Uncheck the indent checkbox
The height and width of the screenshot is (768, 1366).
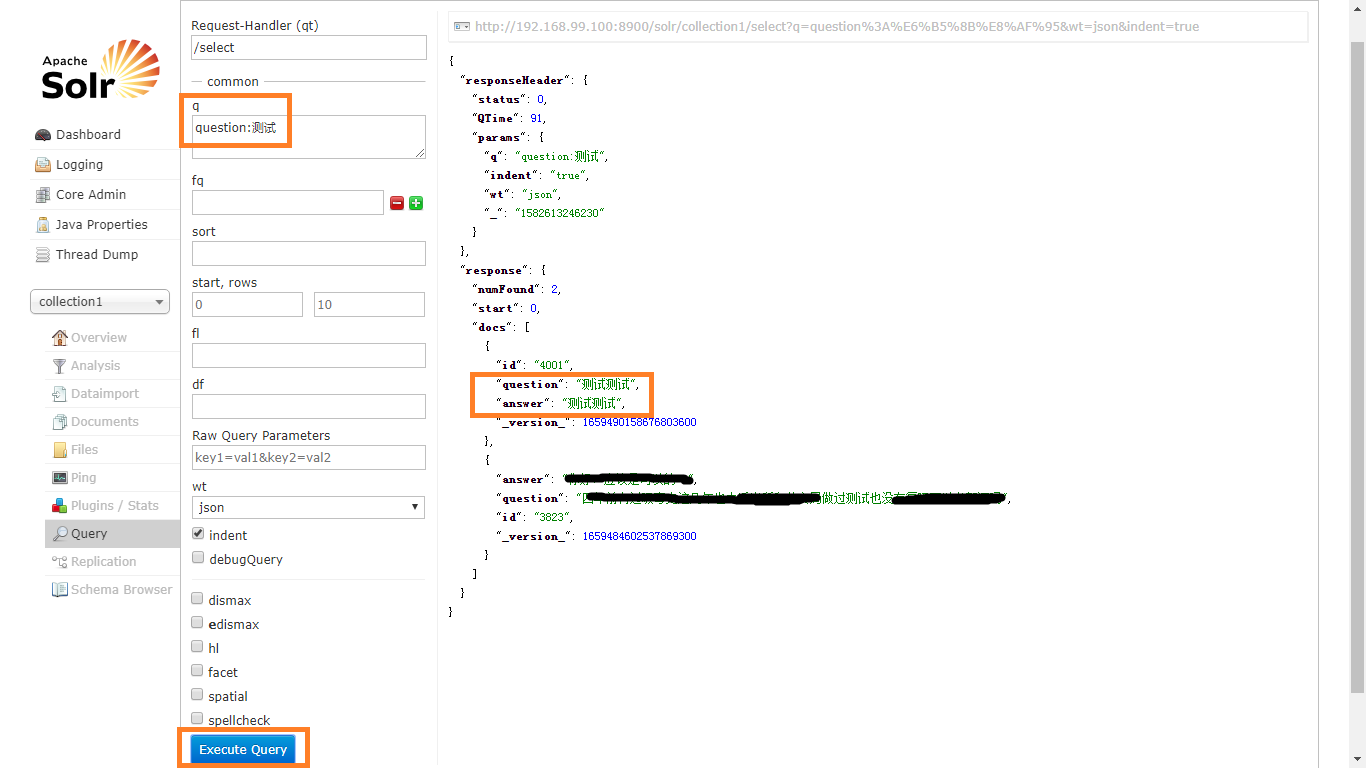[198, 534]
